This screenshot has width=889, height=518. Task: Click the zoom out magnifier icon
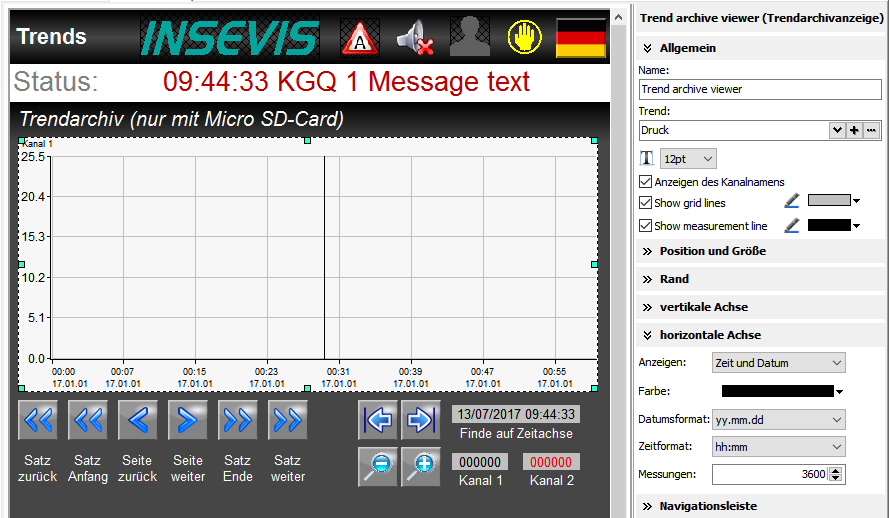(377, 467)
